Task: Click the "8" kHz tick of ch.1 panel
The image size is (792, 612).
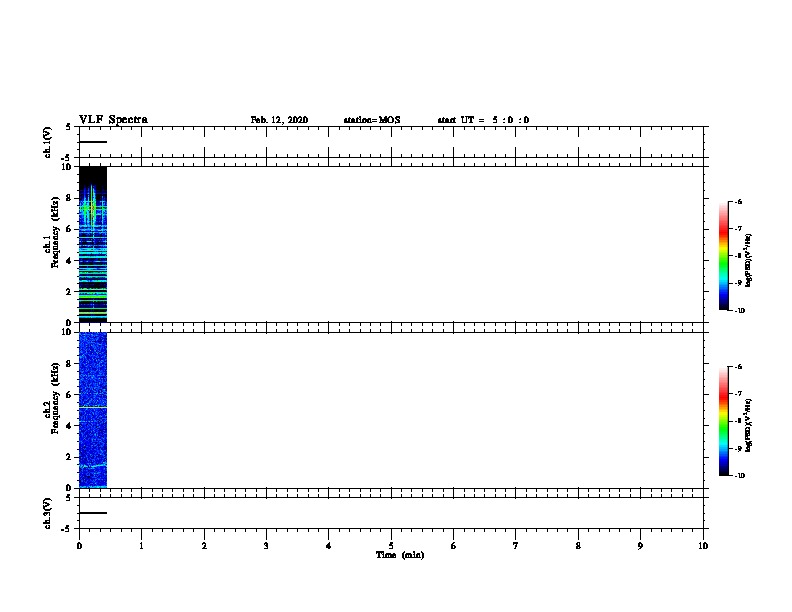Action: 69,198
